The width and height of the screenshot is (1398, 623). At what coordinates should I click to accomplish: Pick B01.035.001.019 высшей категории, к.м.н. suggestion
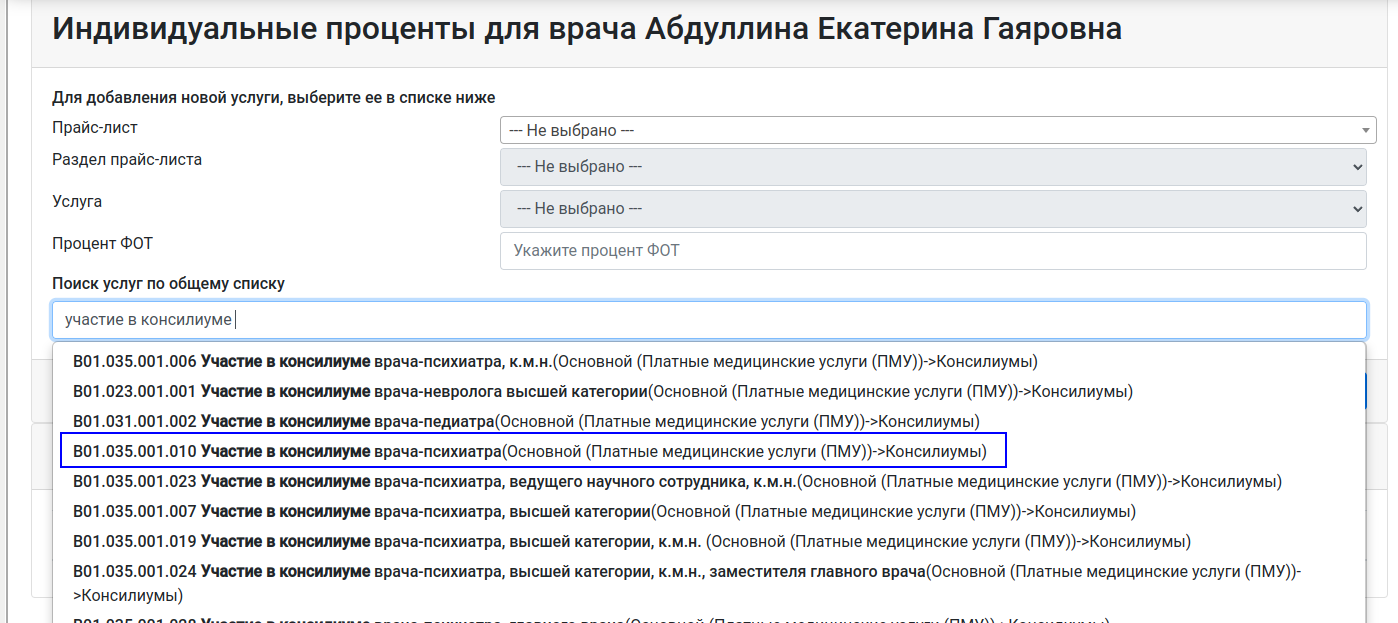tap(631, 541)
